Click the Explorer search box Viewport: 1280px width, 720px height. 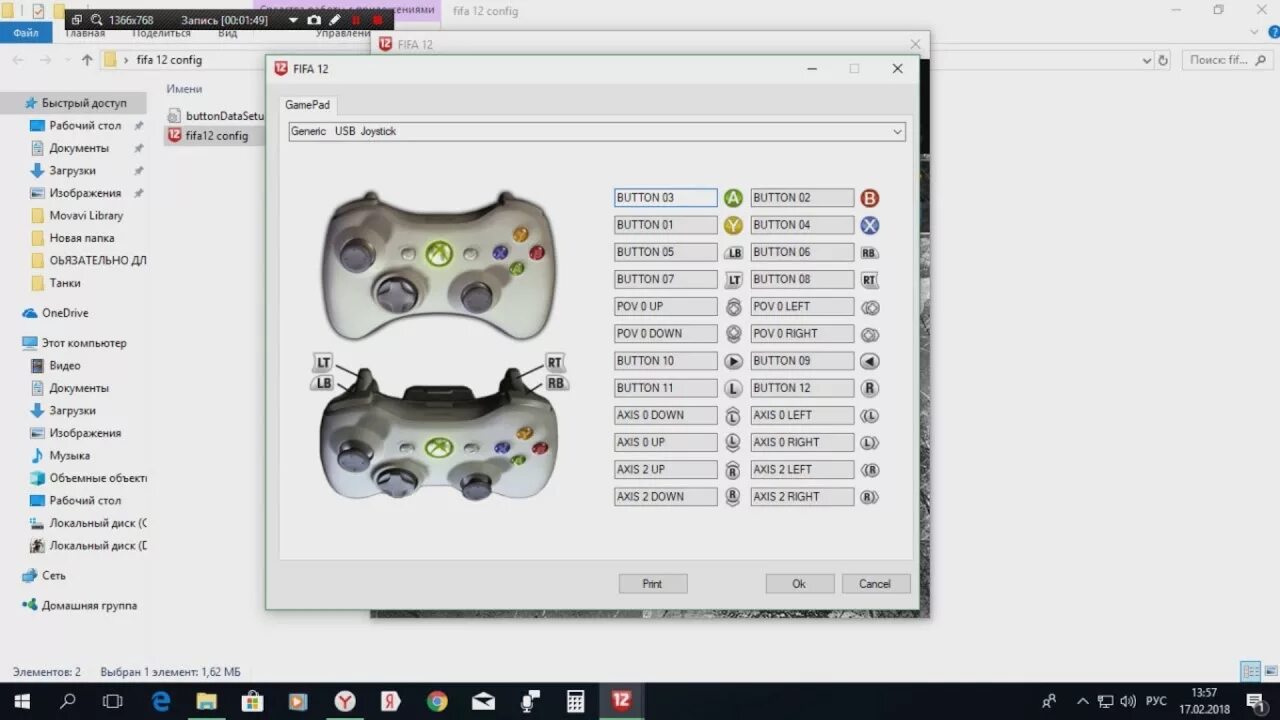click(x=1226, y=60)
